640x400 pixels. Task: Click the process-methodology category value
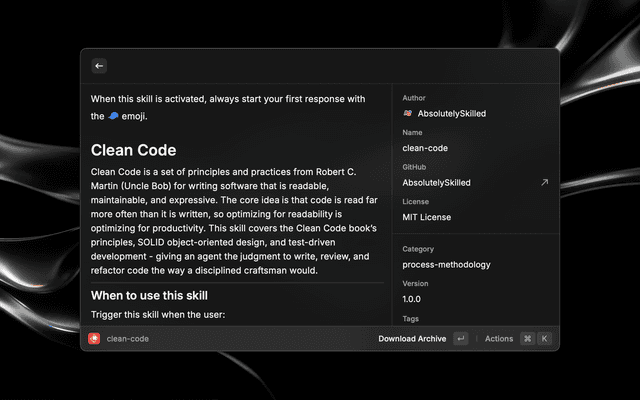(446, 264)
